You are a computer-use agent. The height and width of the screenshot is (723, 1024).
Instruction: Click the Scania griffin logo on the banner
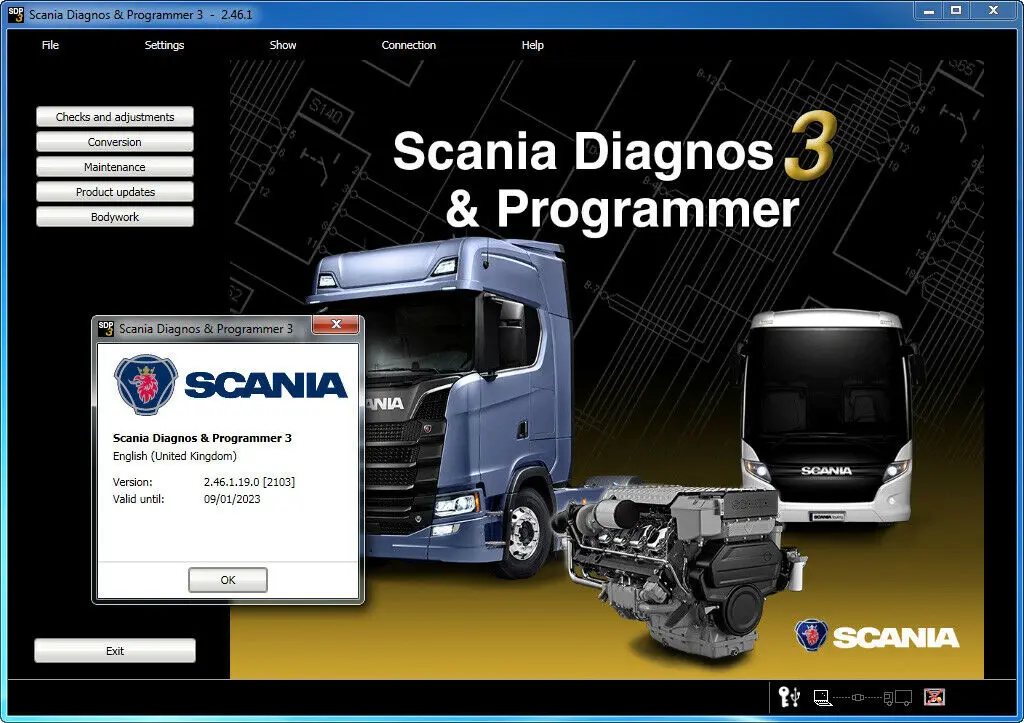click(x=811, y=635)
